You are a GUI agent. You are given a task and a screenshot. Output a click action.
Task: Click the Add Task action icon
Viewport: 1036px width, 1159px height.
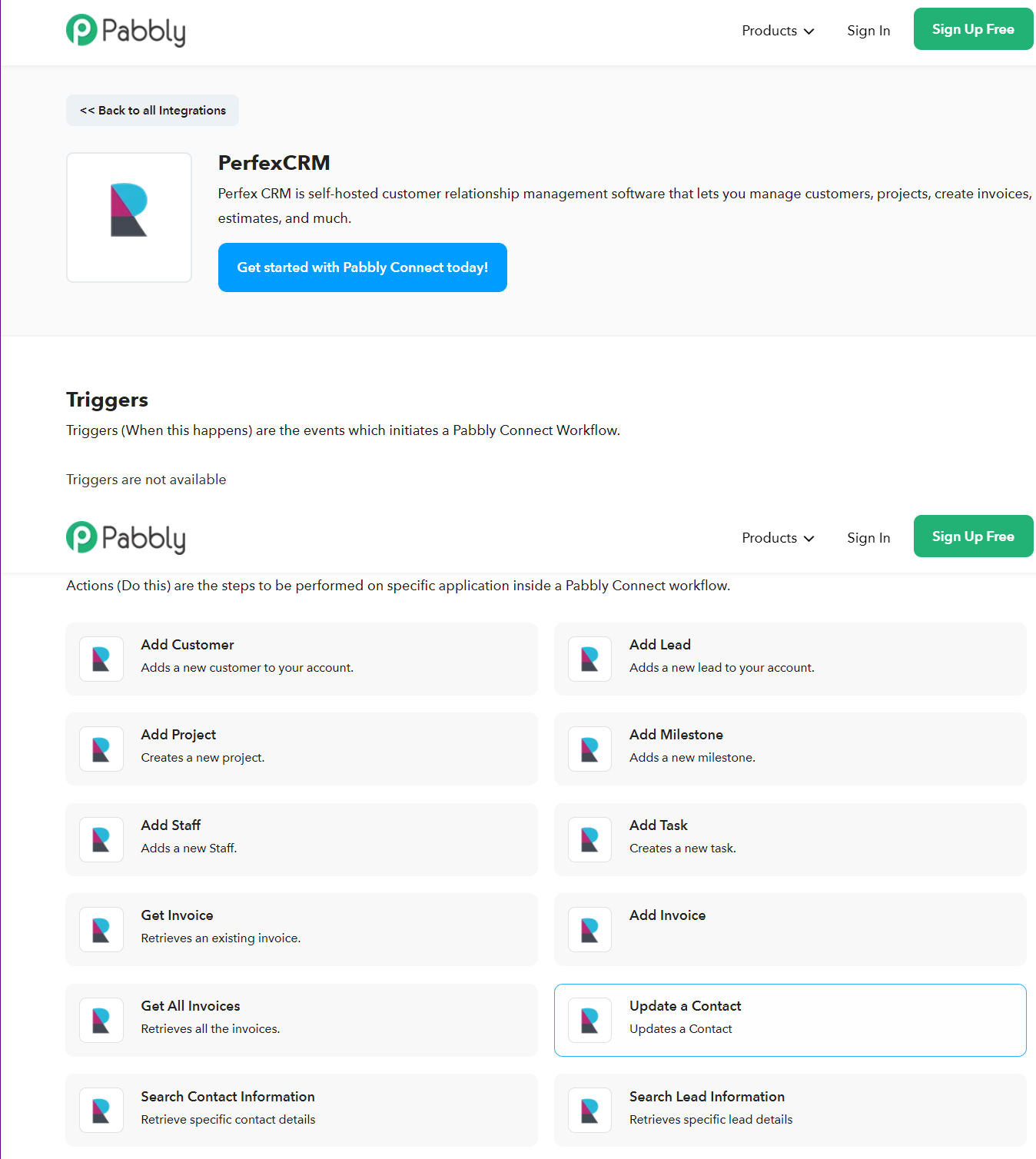(x=590, y=839)
